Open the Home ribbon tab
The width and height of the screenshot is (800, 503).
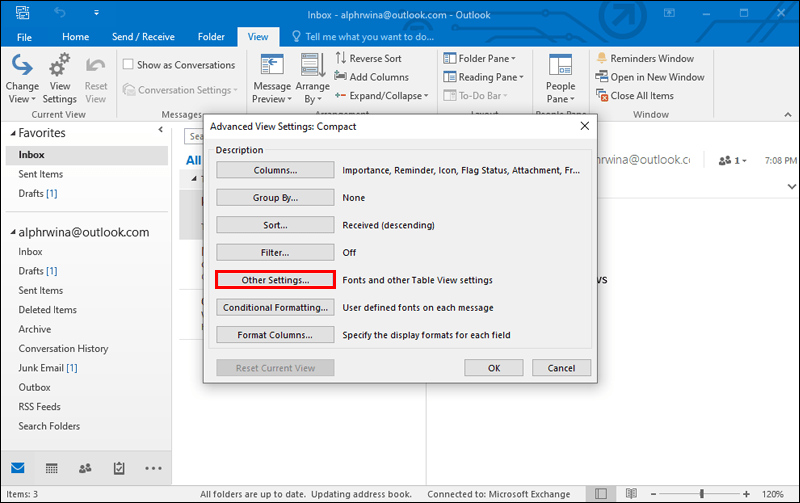click(x=76, y=37)
